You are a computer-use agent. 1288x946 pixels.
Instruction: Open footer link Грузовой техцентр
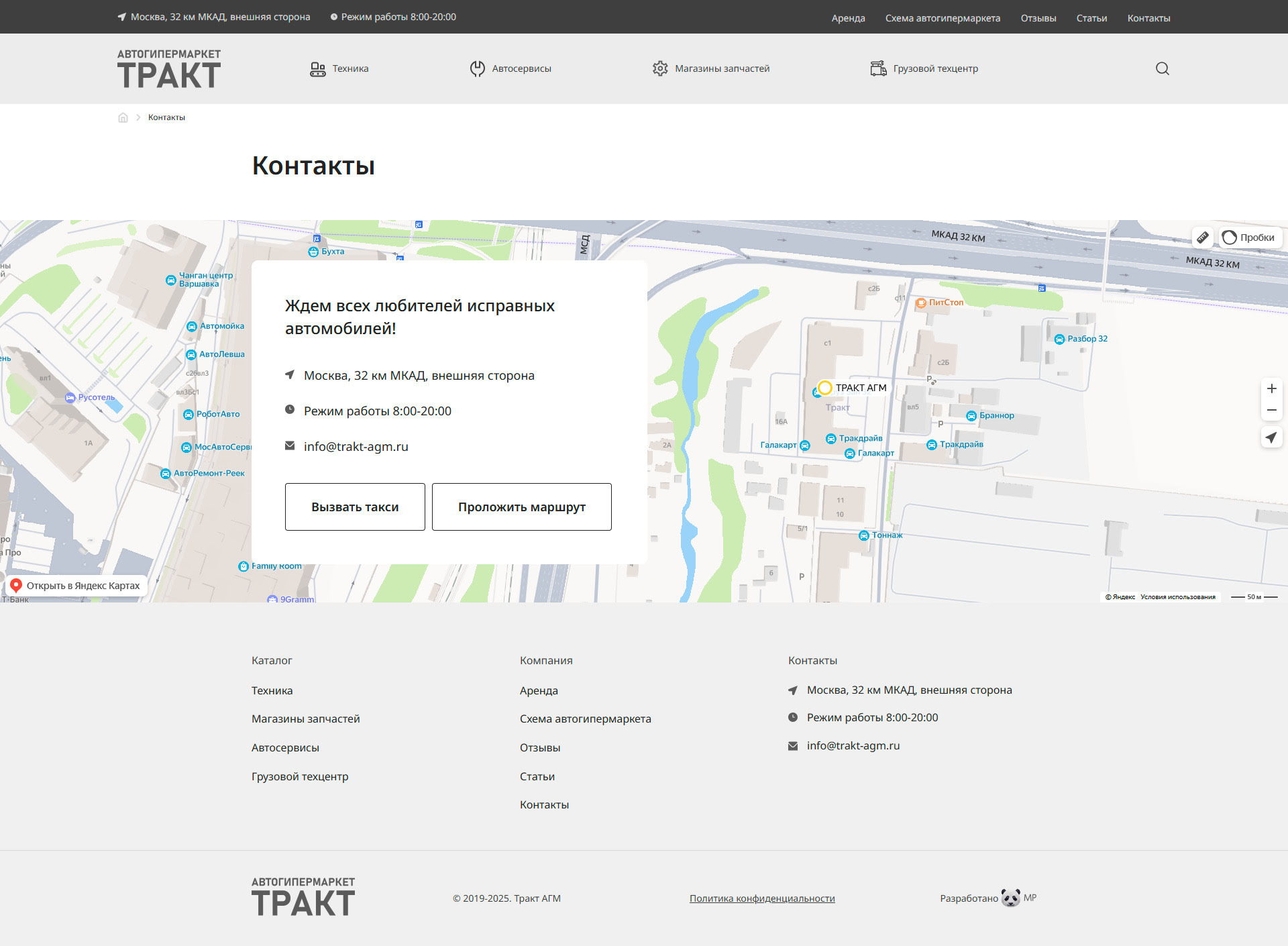[300, 776]
